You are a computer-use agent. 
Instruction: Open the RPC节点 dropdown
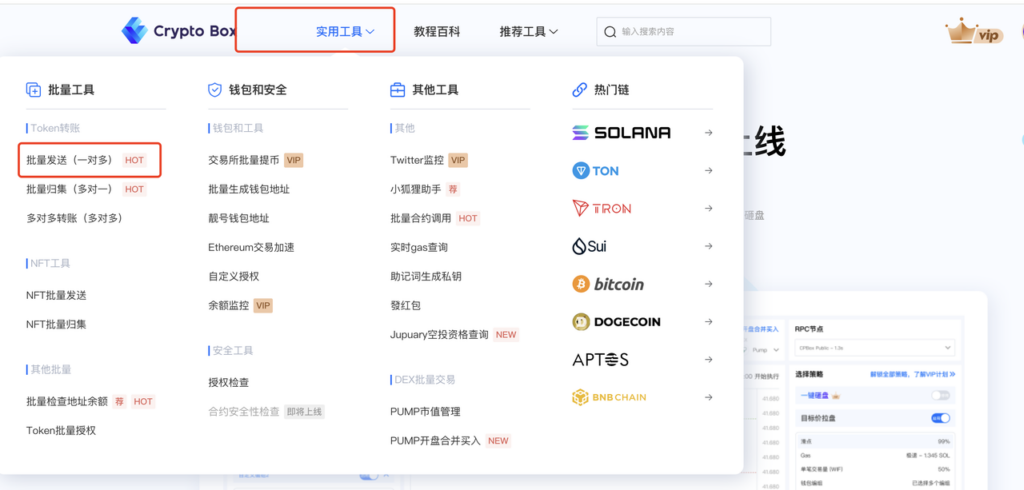click(x=875, y=348)
